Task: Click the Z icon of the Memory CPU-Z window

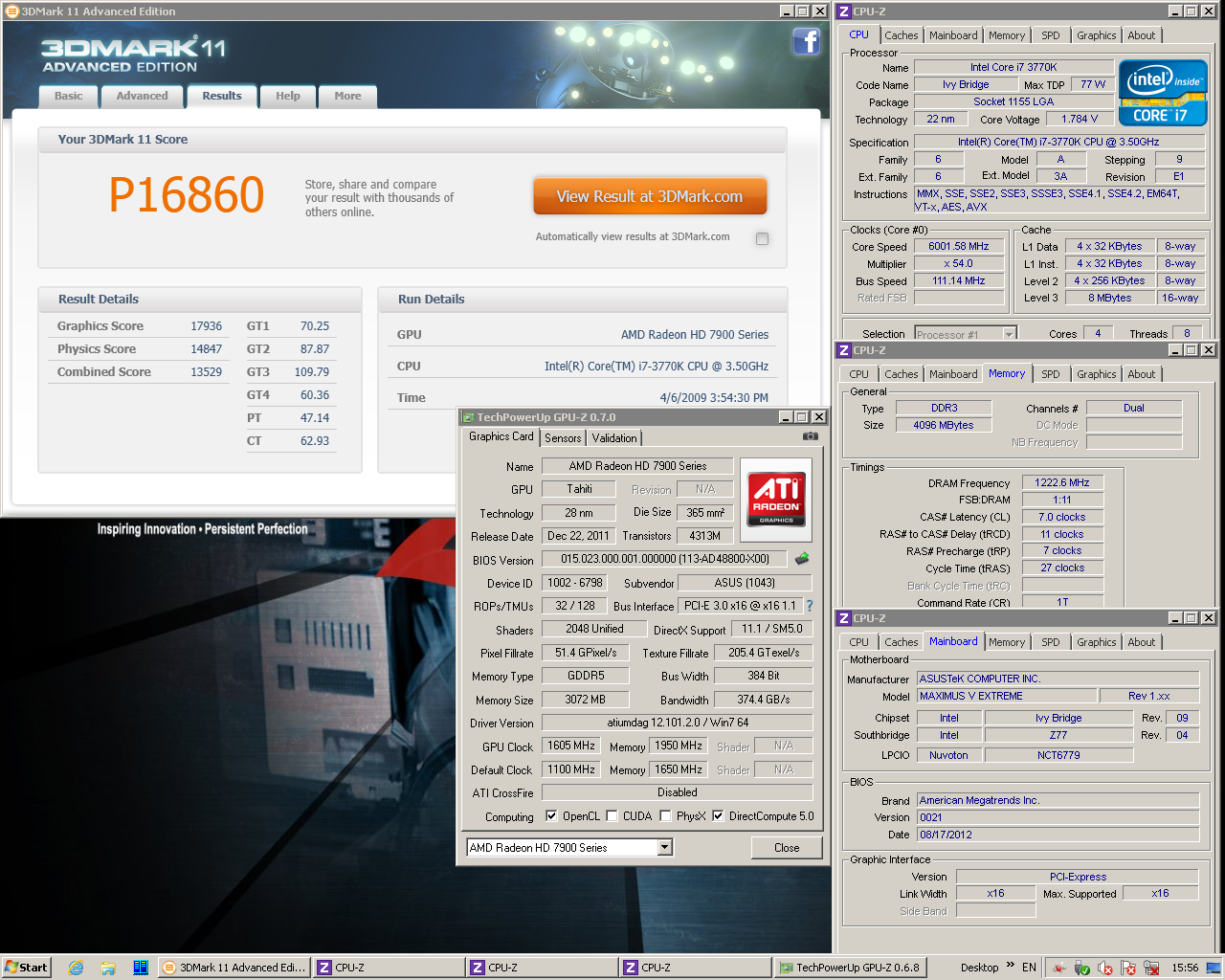Action: click(x=844, y=350)
